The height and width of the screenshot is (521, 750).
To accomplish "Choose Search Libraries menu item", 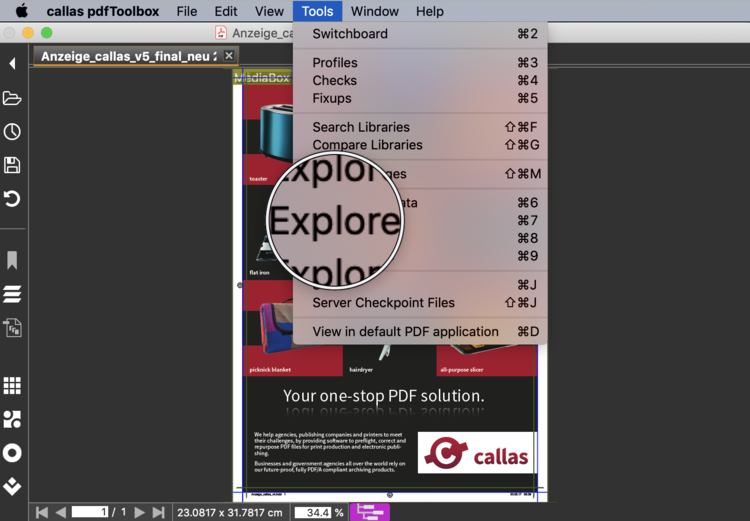I will pyautogui.click(x=420, y=127).
